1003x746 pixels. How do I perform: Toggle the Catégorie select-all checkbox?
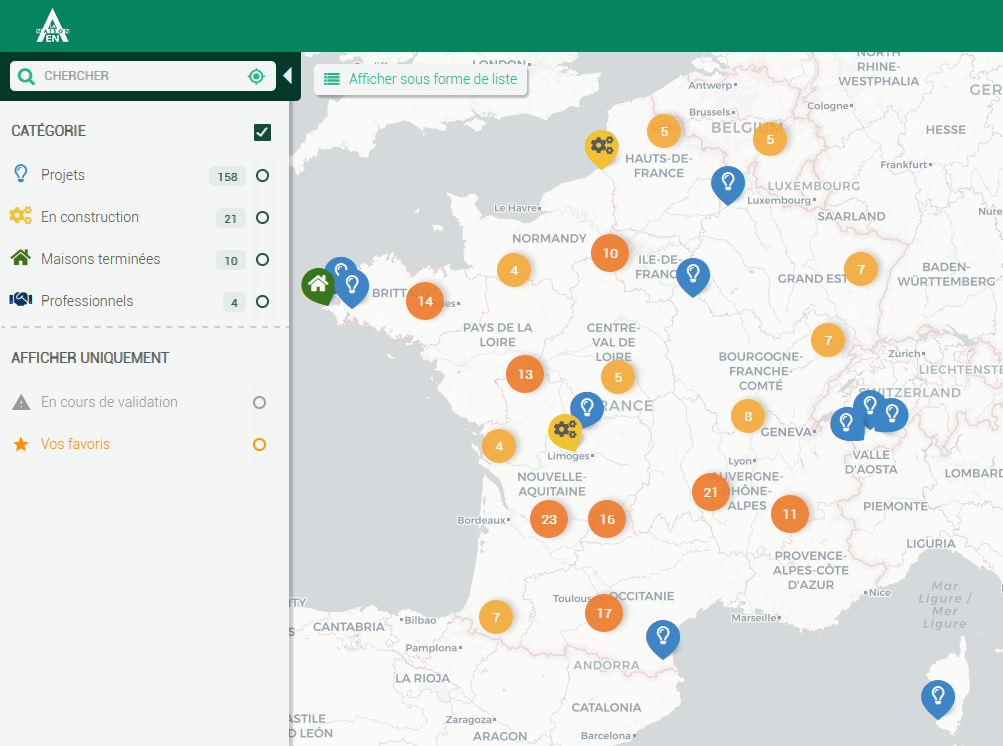262,132
